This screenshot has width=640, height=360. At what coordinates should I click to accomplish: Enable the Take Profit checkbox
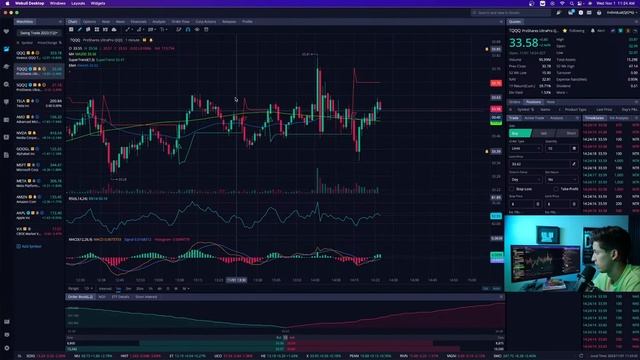[556, 189]
